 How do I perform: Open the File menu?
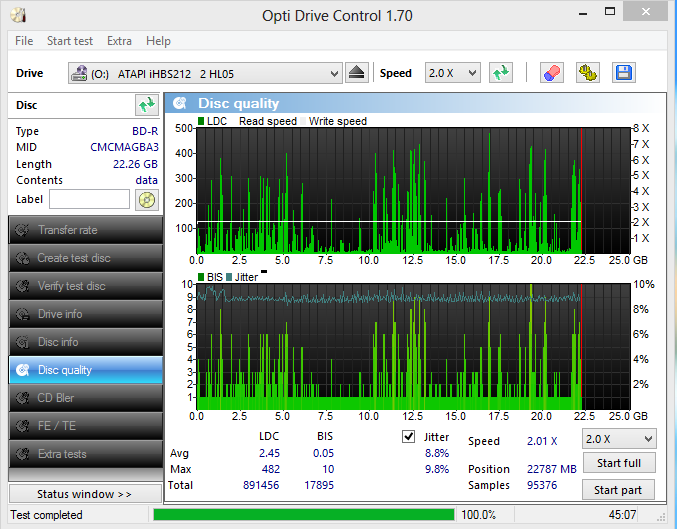(24, 41)
